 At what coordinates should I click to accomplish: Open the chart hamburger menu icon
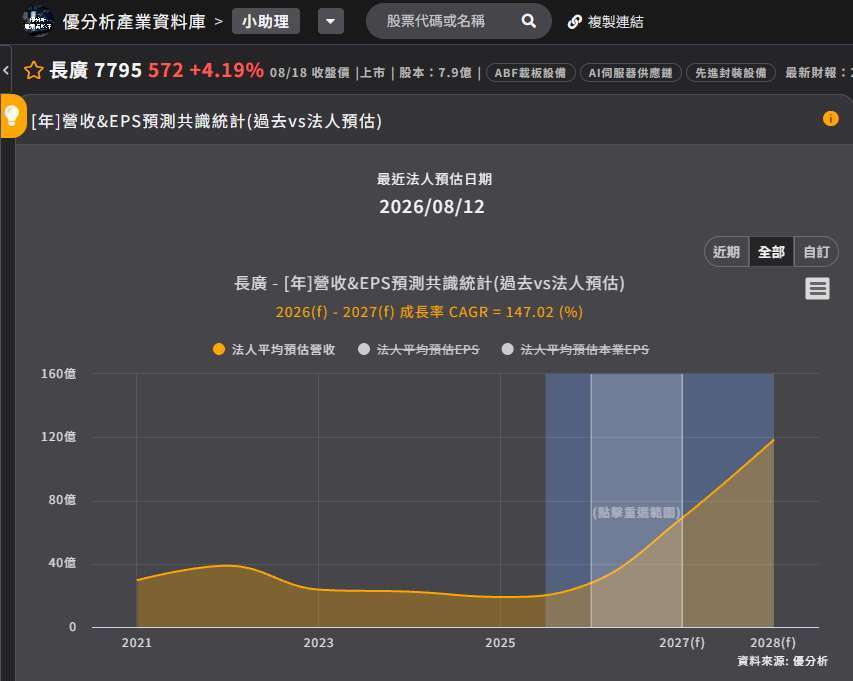point(817,288)
